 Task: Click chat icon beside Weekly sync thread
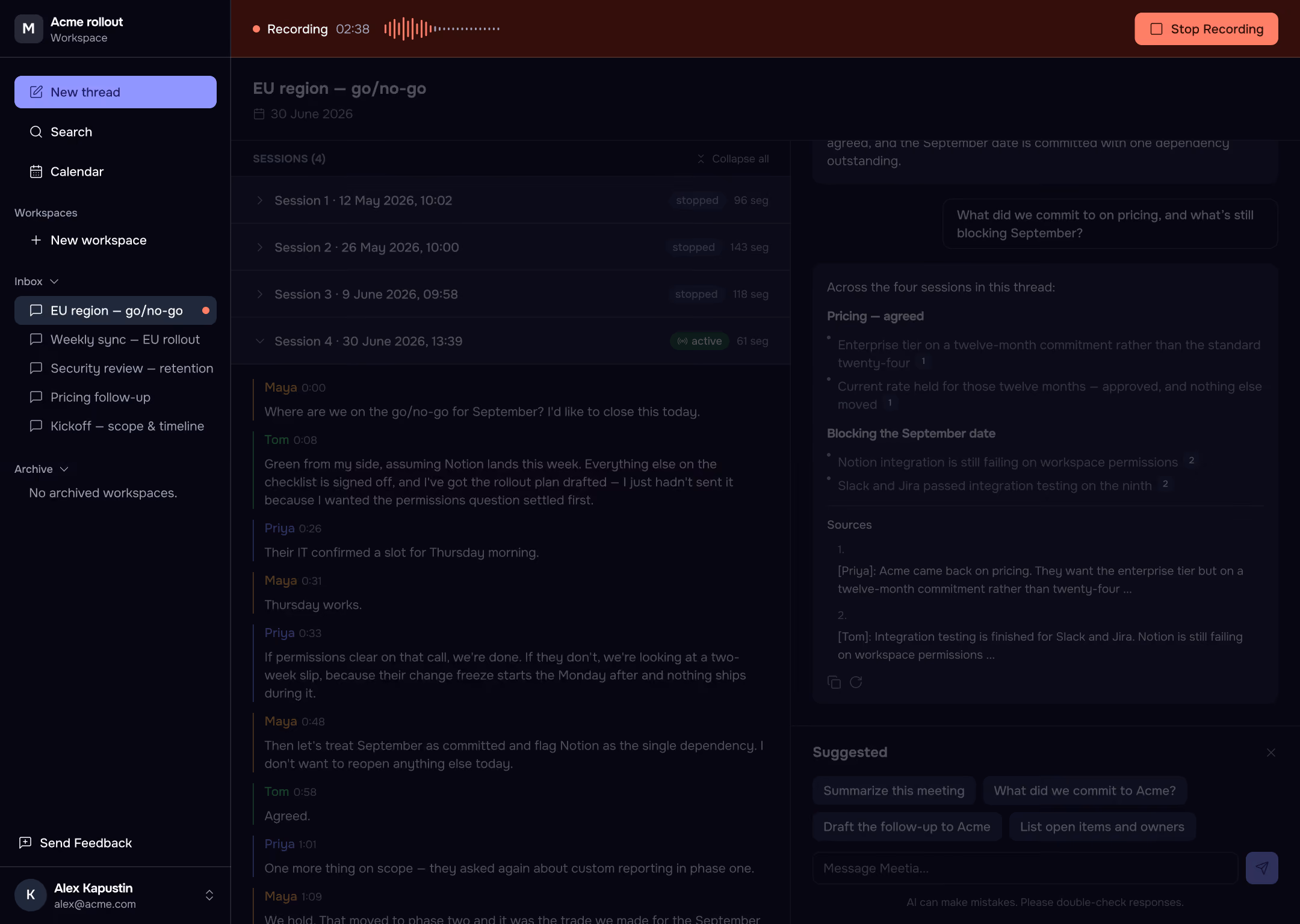(x=36, y=339)
